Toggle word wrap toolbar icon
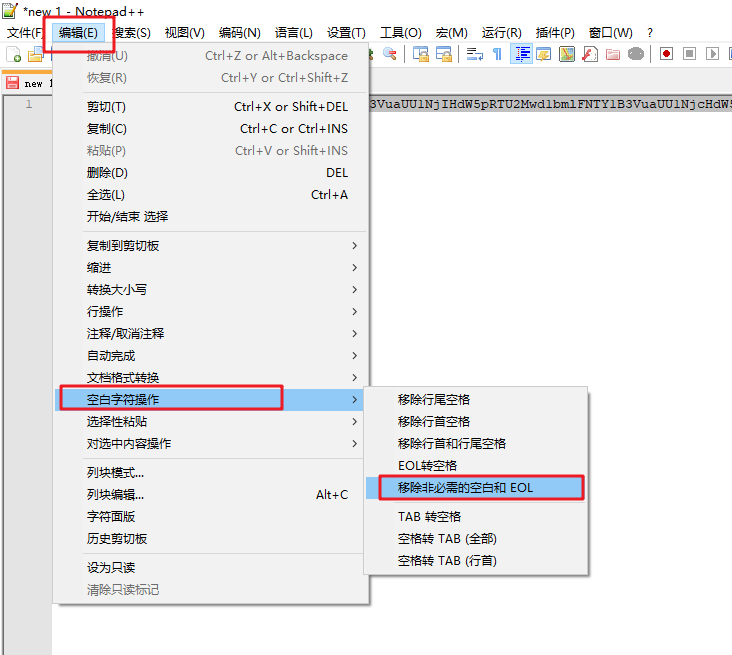The image size is (732, 655). 475,54
